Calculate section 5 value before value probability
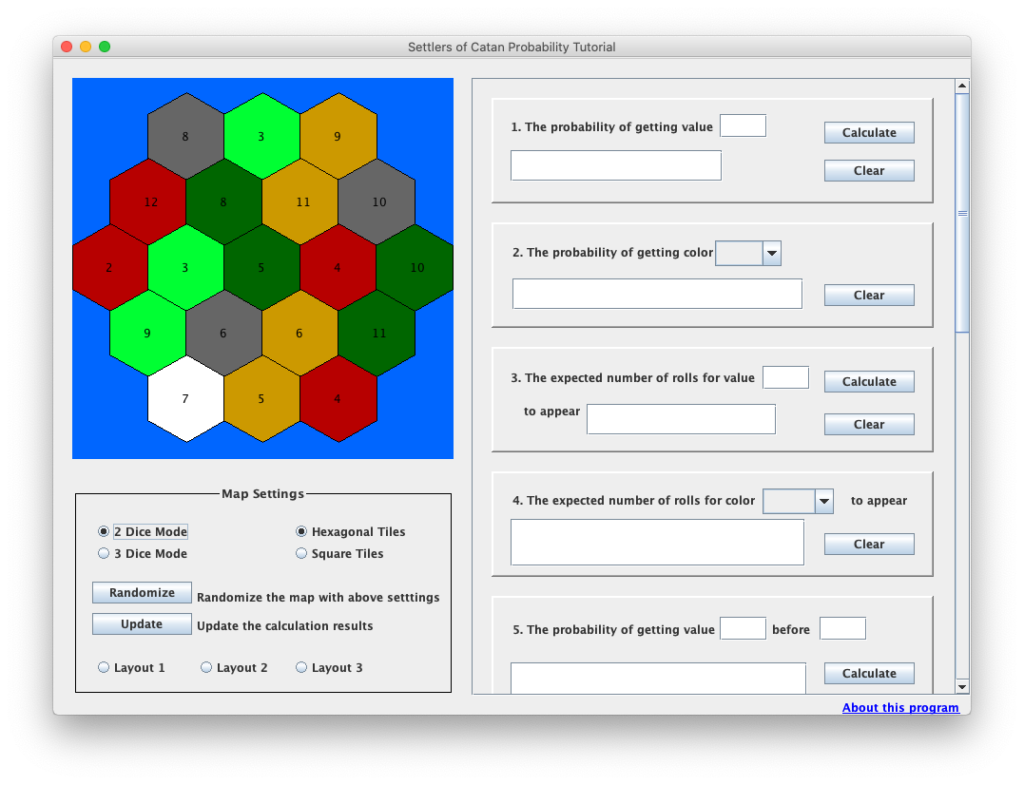The image size is (1024, 785). click(x=869, y=673)
